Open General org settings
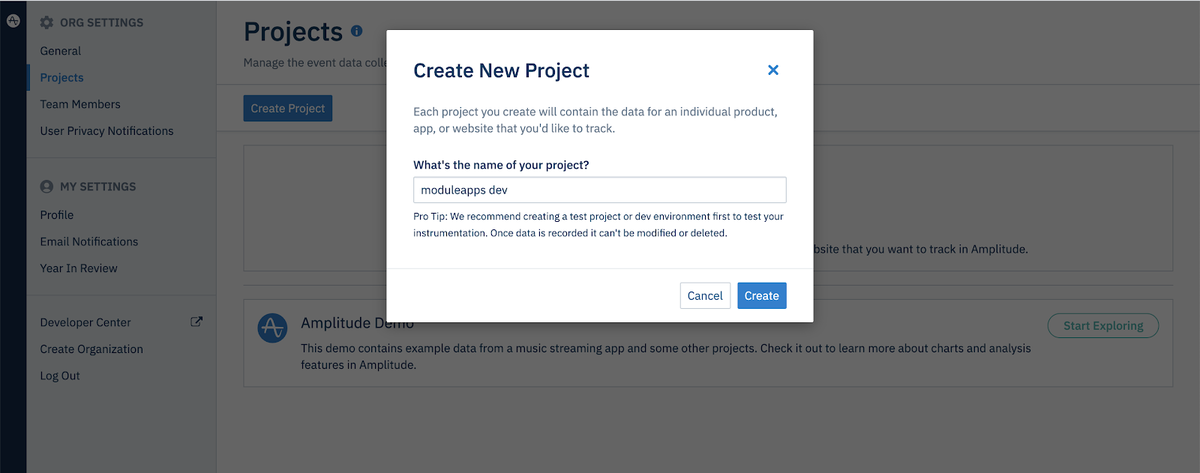The width and height of the screenshot is (1200, 473). coord(61,51)
